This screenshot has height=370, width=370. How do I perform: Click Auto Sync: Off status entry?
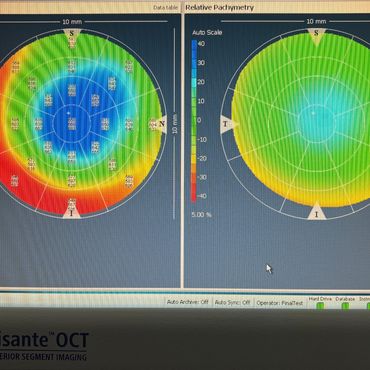coord(232,302)
